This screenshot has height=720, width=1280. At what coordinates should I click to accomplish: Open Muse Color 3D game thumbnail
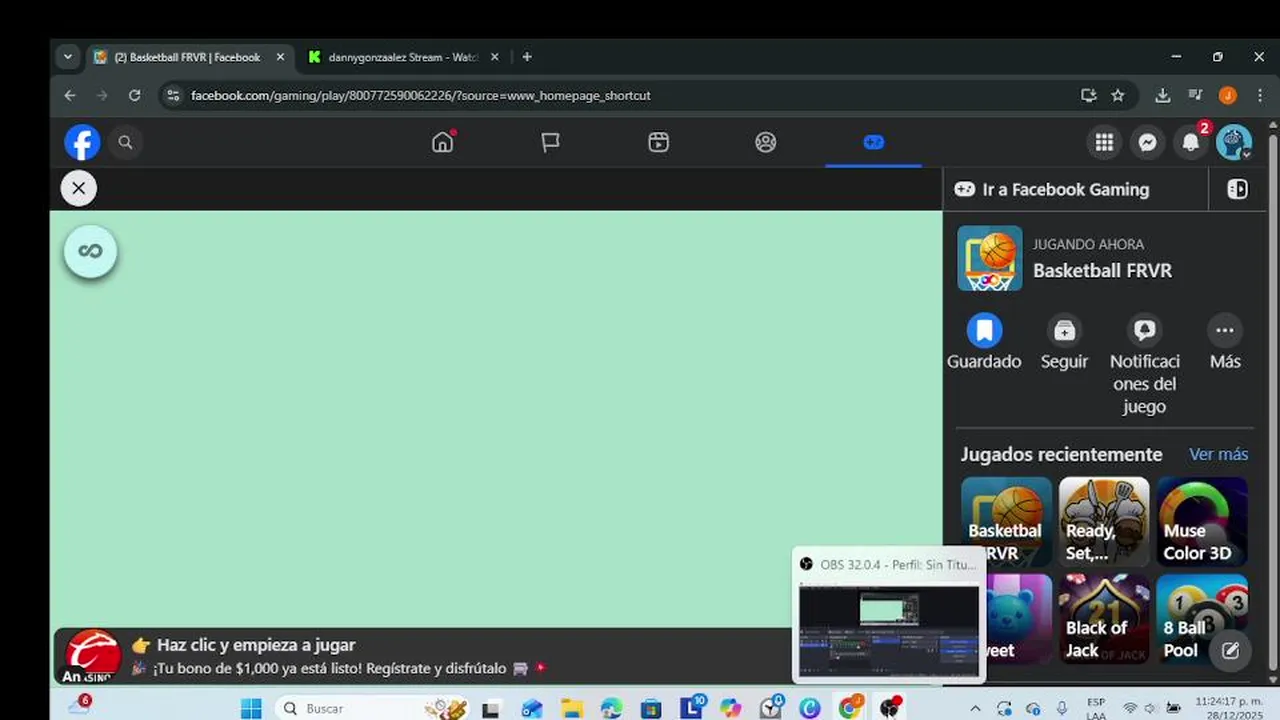(1202, 522)
